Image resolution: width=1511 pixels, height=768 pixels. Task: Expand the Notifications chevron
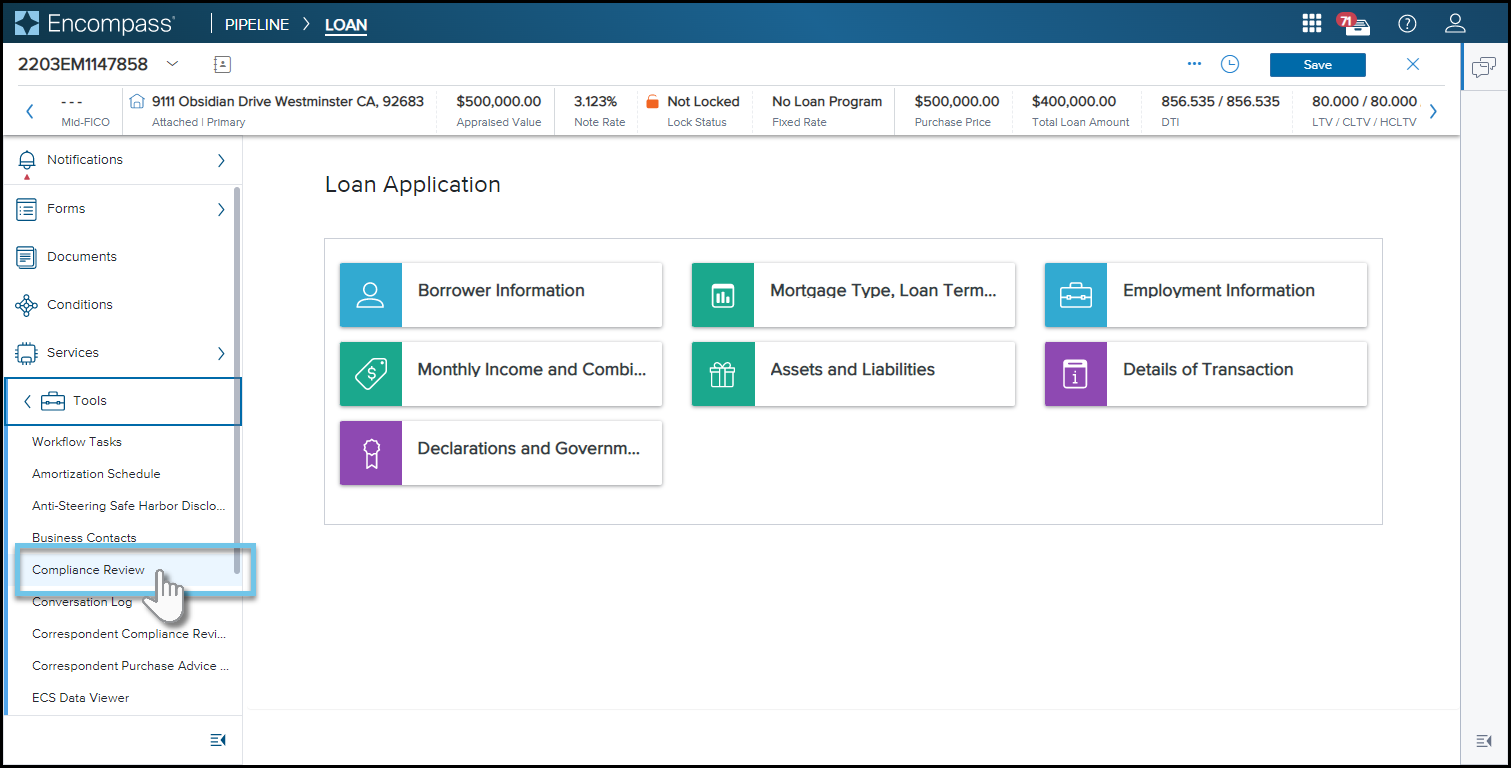(221, 160)
